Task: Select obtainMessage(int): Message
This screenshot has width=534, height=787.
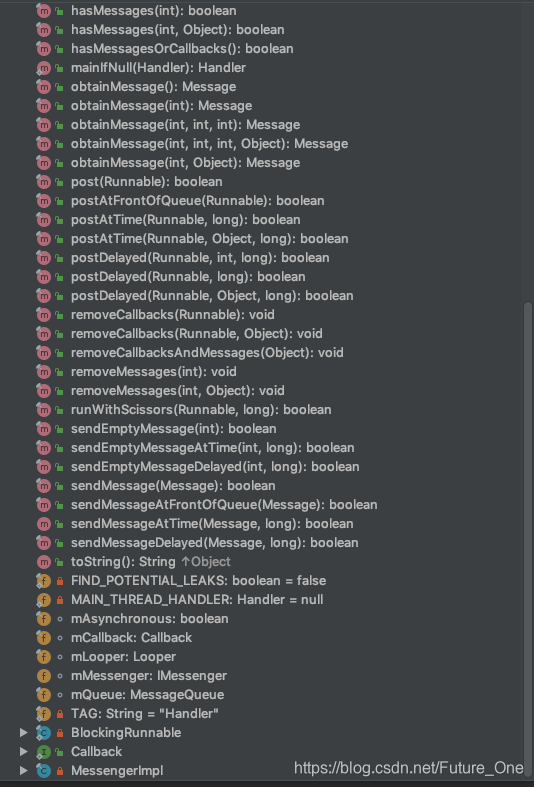Action: click(161, 106)
